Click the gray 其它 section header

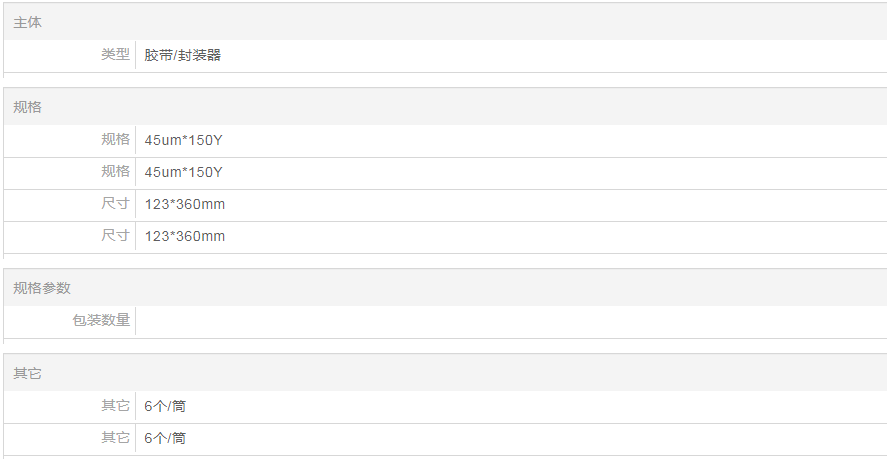coord(28,373)
